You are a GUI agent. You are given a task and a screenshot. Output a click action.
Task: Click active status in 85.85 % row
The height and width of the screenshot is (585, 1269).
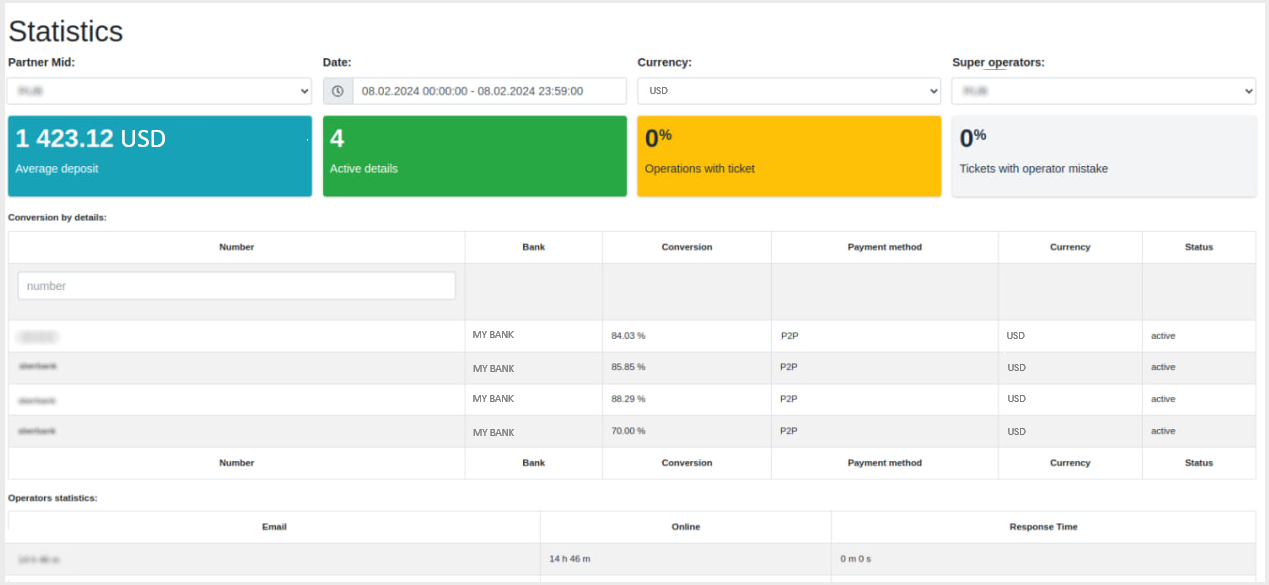[x=1163, y=367]
